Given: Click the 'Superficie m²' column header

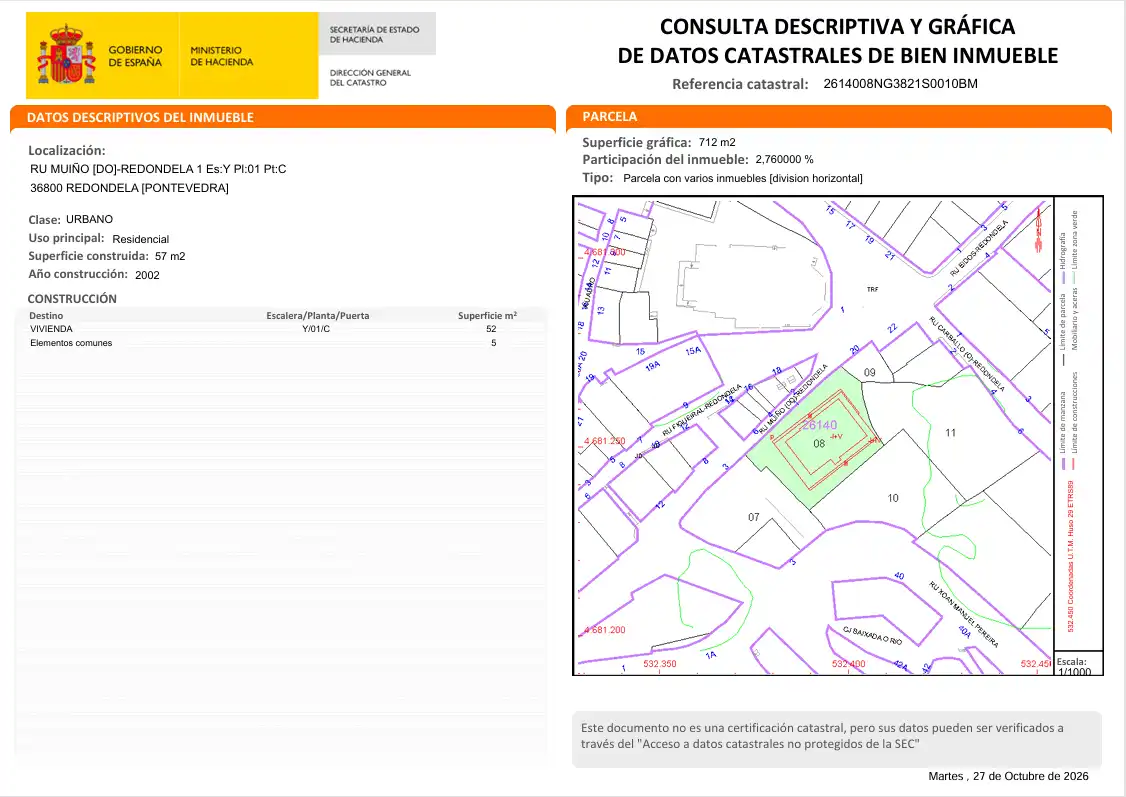Looking at the screenshot, I should point(488,315).
